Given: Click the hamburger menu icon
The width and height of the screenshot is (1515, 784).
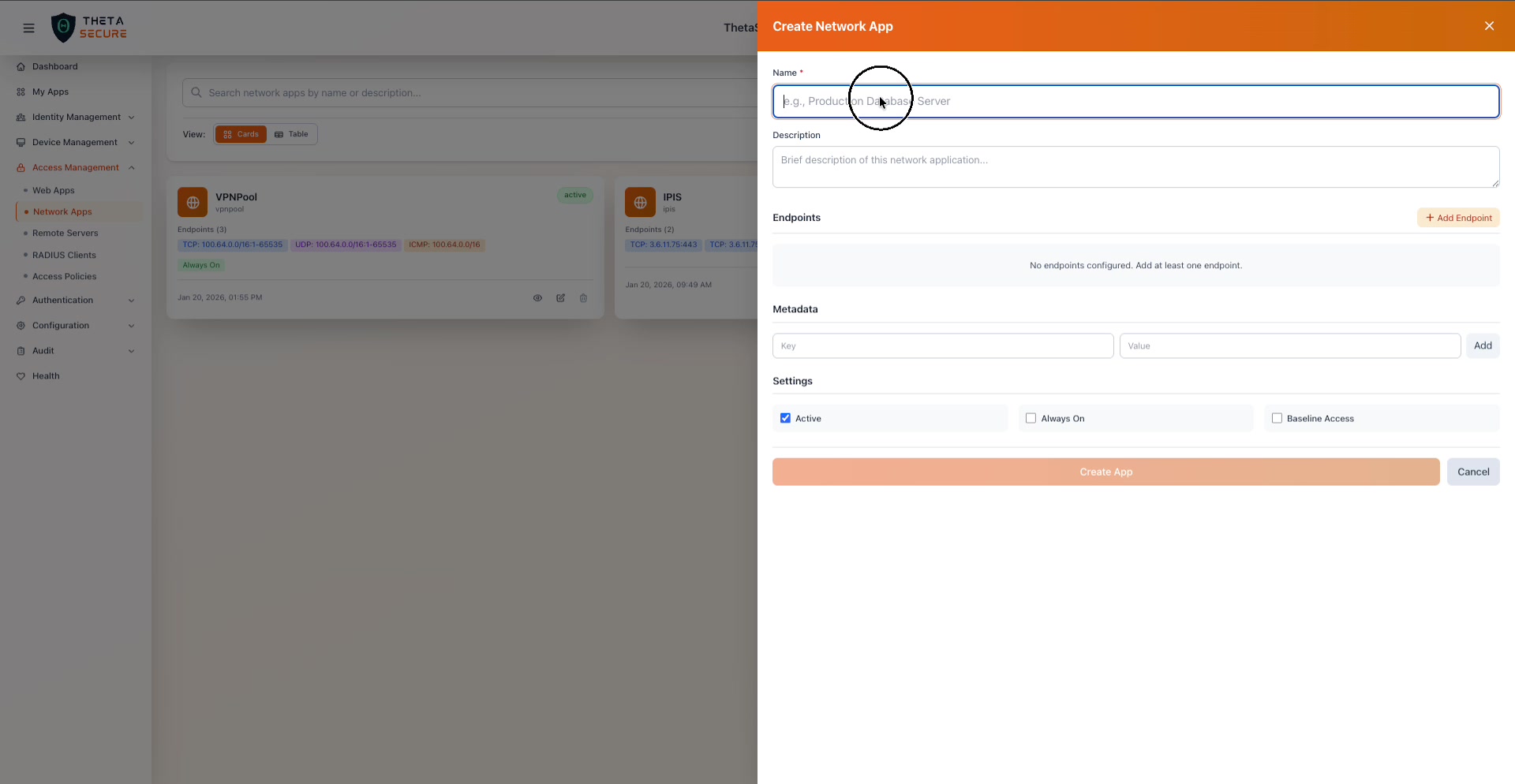Looking at the screenshot, I should click(x=28, y=28).
